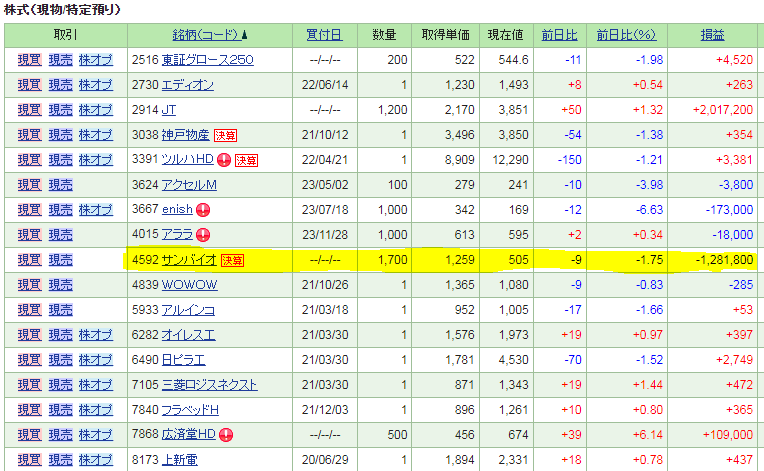Click 現売 for JT row
This screenshot has height=471, width=764.
(60, 110)
